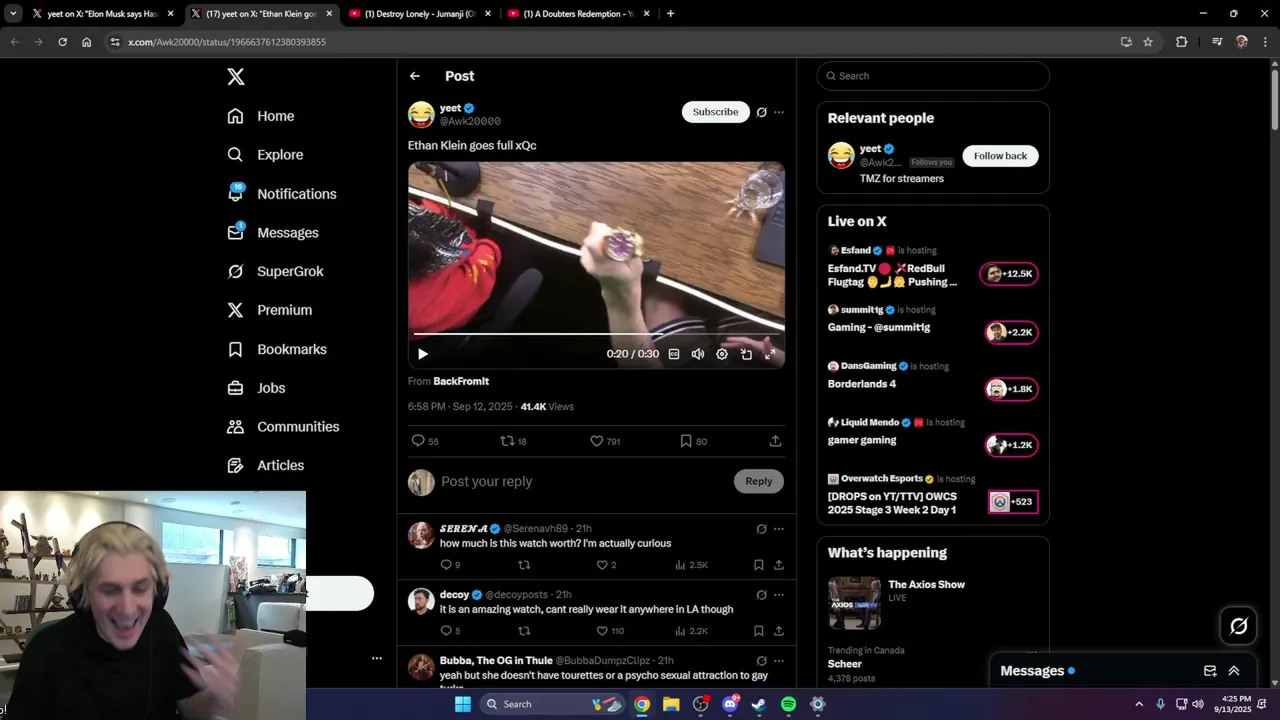Open Jobs in the sidebar
Image resolution: width=1280 pixels, height=720 pixels.
(x=256, y=388)
